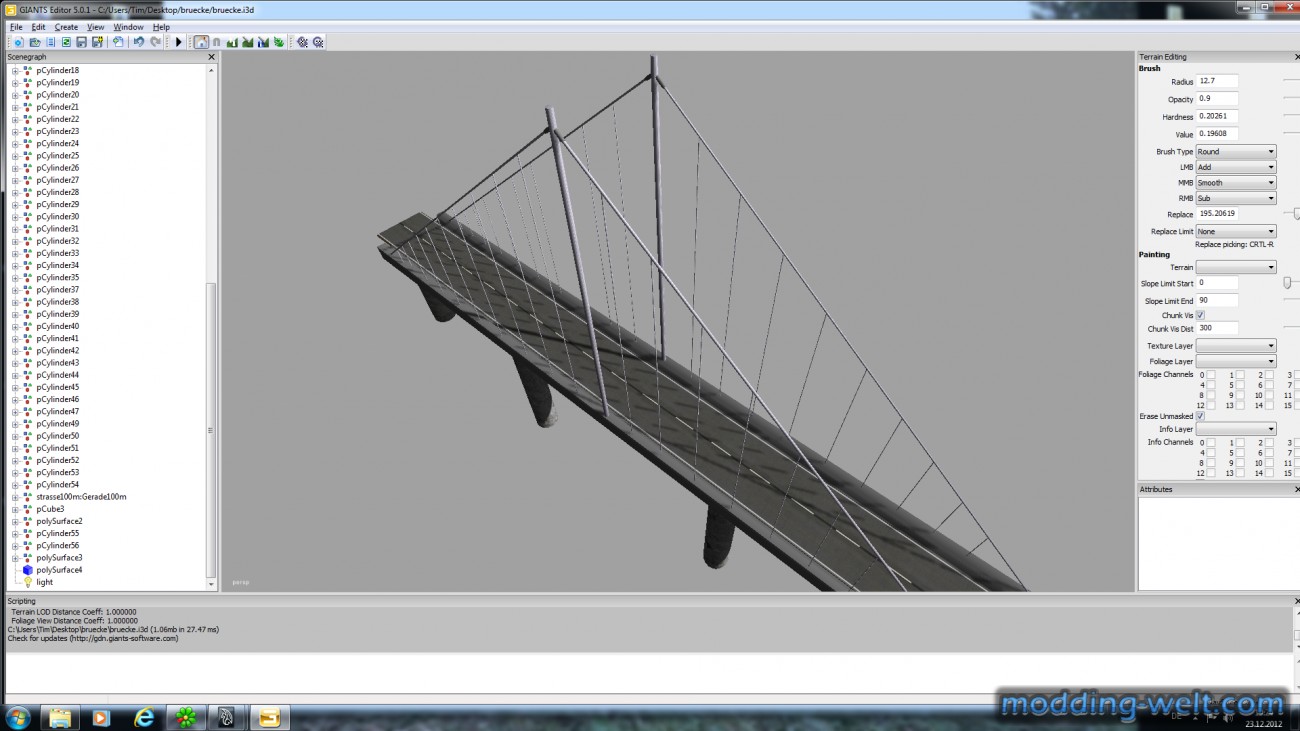Viewport: 1300px width, 731px height.
Task: Open the RMB action dropdown
Action: coord(1236,198)
